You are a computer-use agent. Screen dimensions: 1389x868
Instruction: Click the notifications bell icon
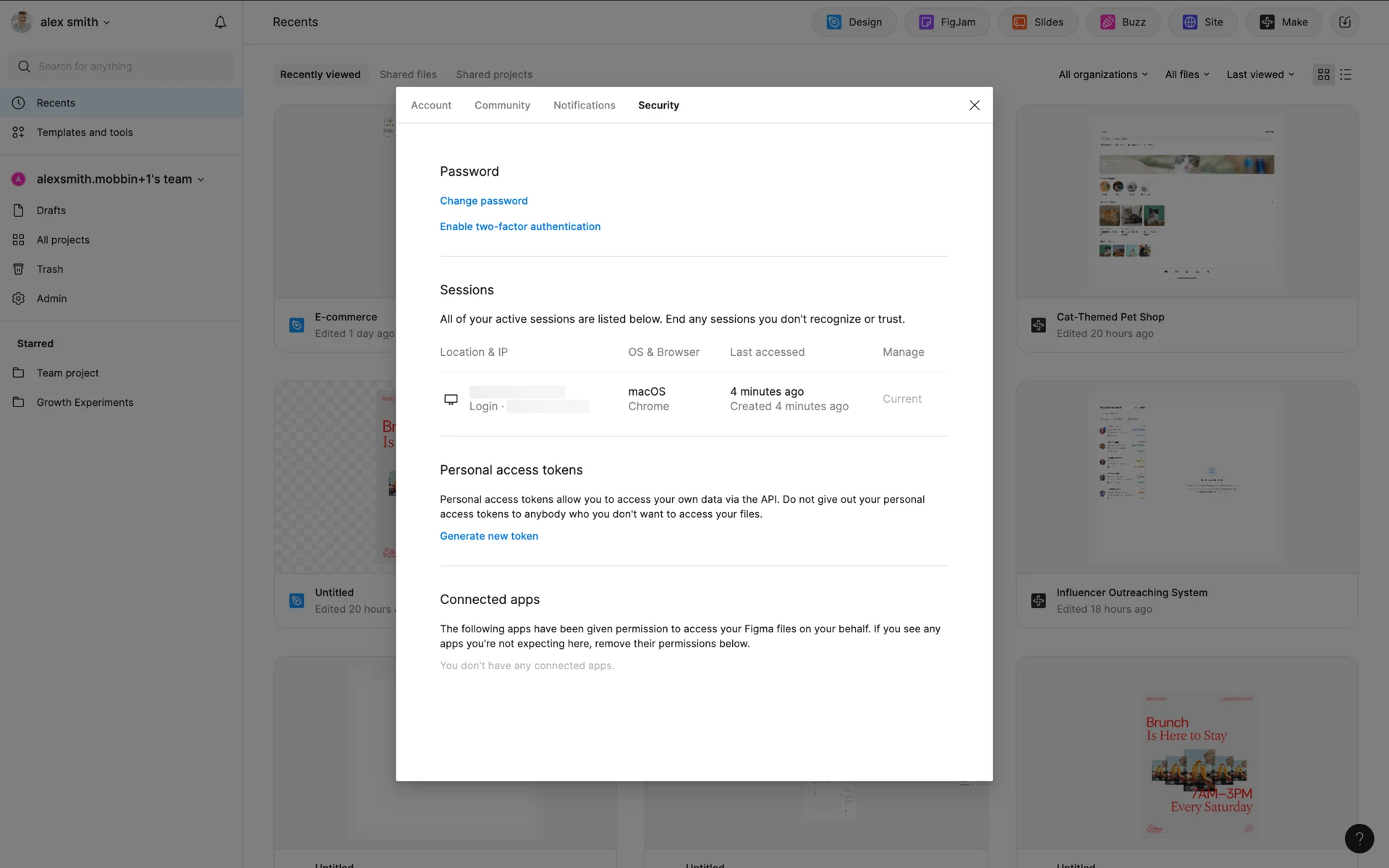coord(220,22)
